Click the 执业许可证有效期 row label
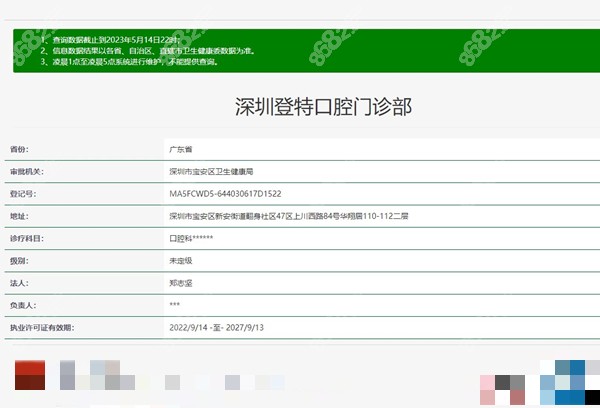Viewport: 600px width, 408px height. 42,327
